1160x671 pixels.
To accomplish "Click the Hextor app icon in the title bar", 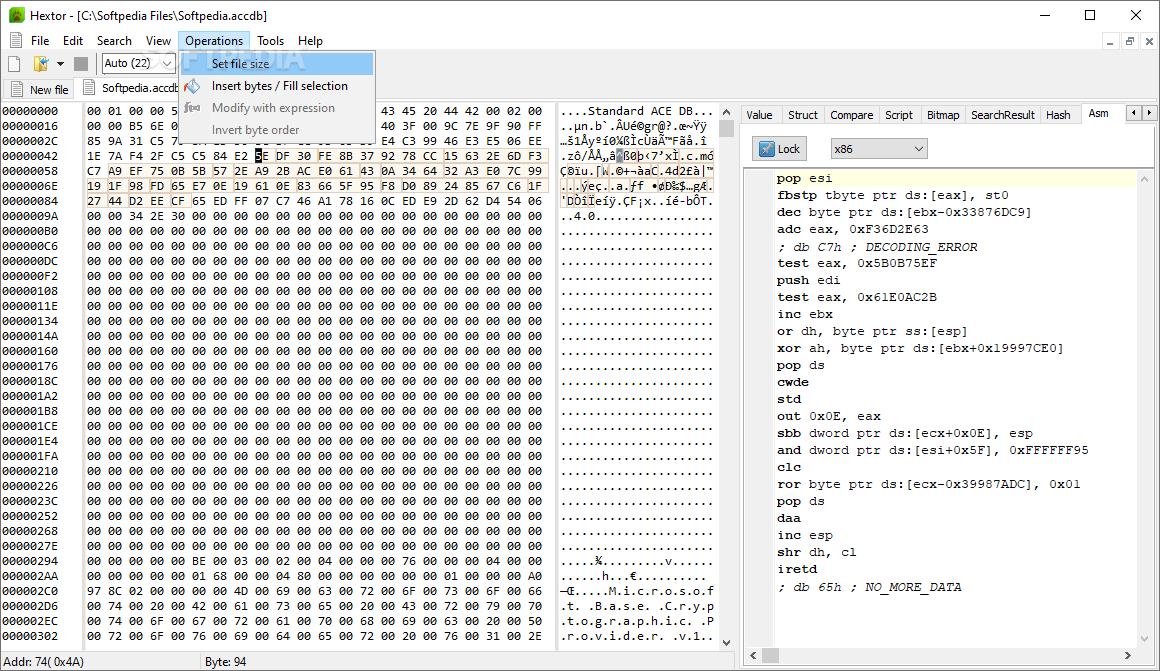I will pyautogui.click(x=16, y=15).
